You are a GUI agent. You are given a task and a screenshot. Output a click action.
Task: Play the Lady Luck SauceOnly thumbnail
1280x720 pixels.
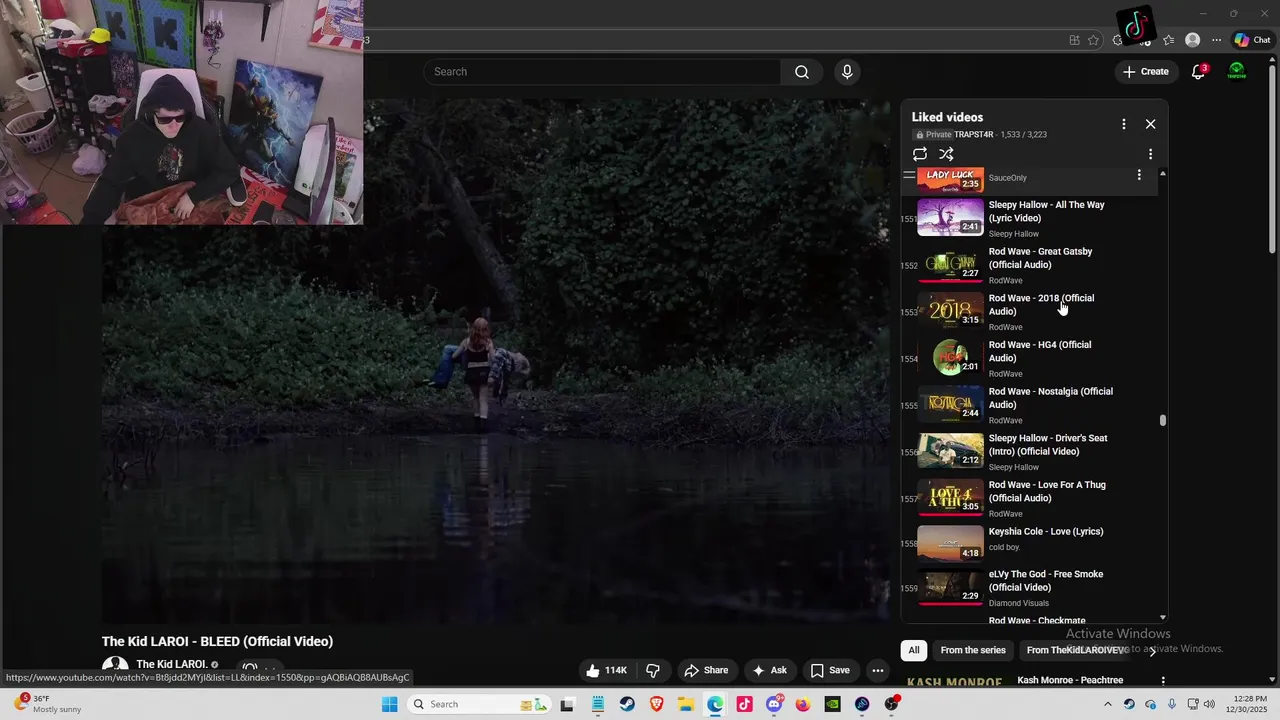pyautogui.click(x=950, y=179)
